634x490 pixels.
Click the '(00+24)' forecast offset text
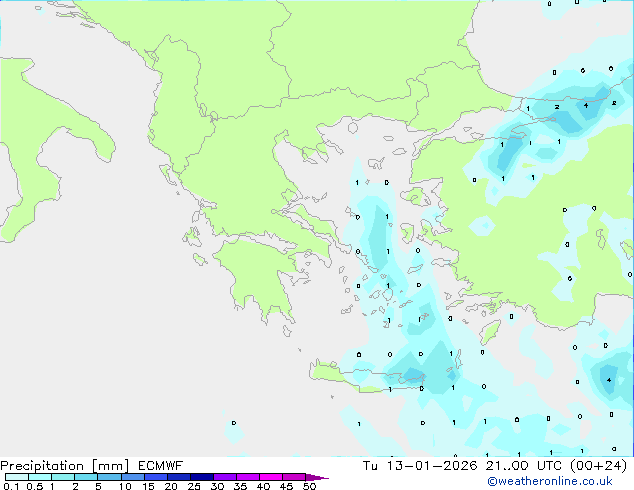pos(598,466)
